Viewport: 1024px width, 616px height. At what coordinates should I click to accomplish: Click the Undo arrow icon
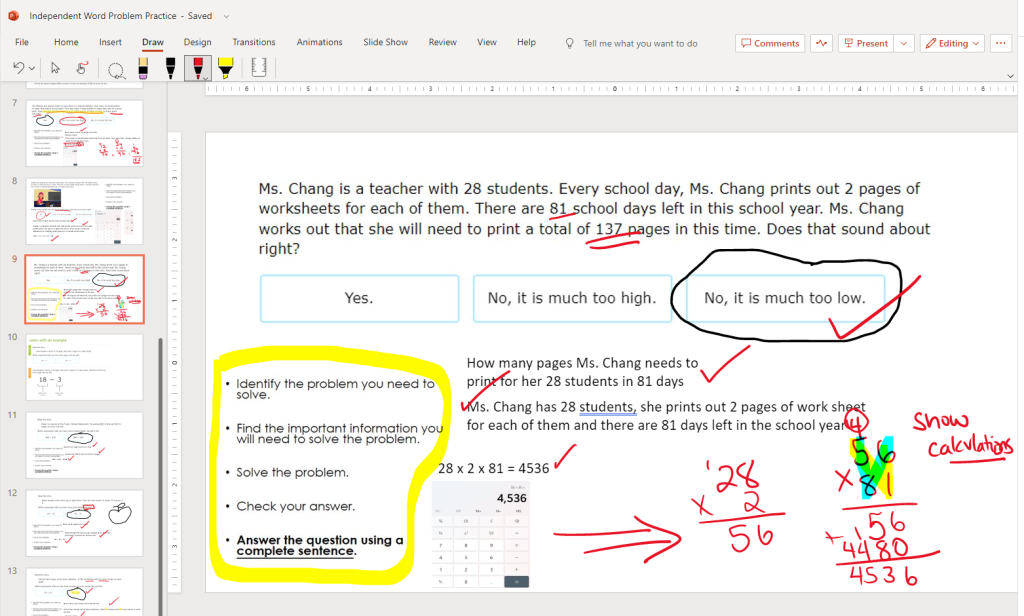click(17, 69)
